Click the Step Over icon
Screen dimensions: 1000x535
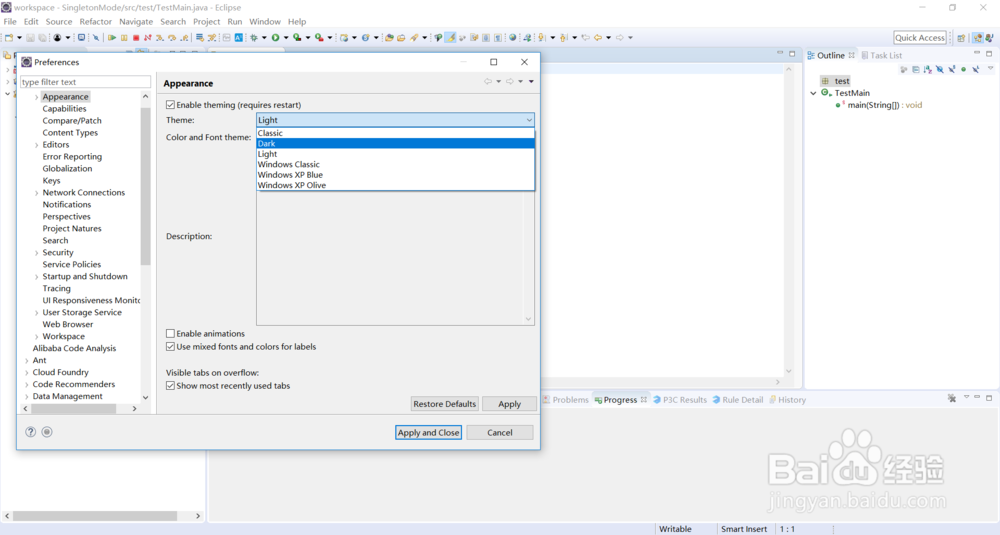click(172, 38)
